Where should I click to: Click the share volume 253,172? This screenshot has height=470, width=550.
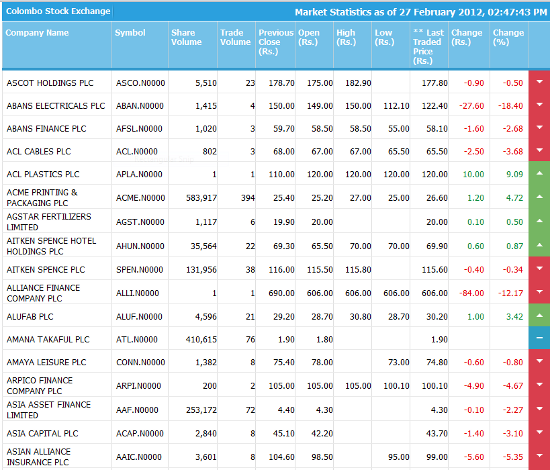click(201, 410)
